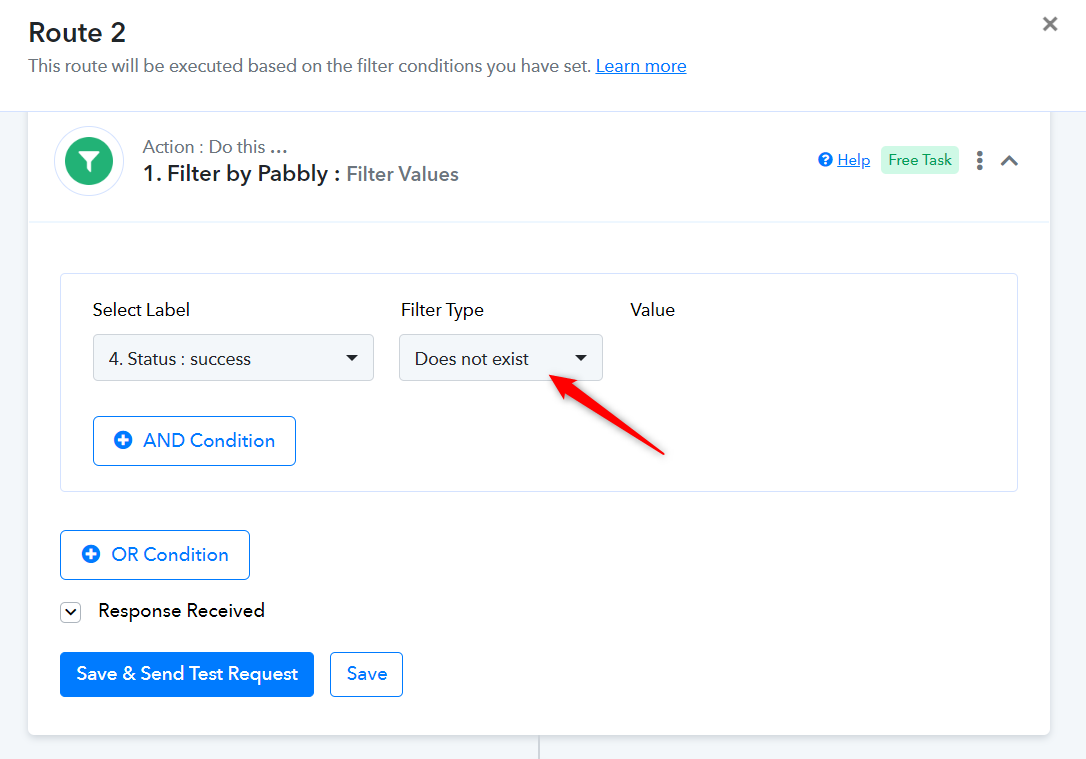Click the plus icon in OR Condition
Image resolution: width=1086 pixels, height=759 pixels.
click(91, 554)
